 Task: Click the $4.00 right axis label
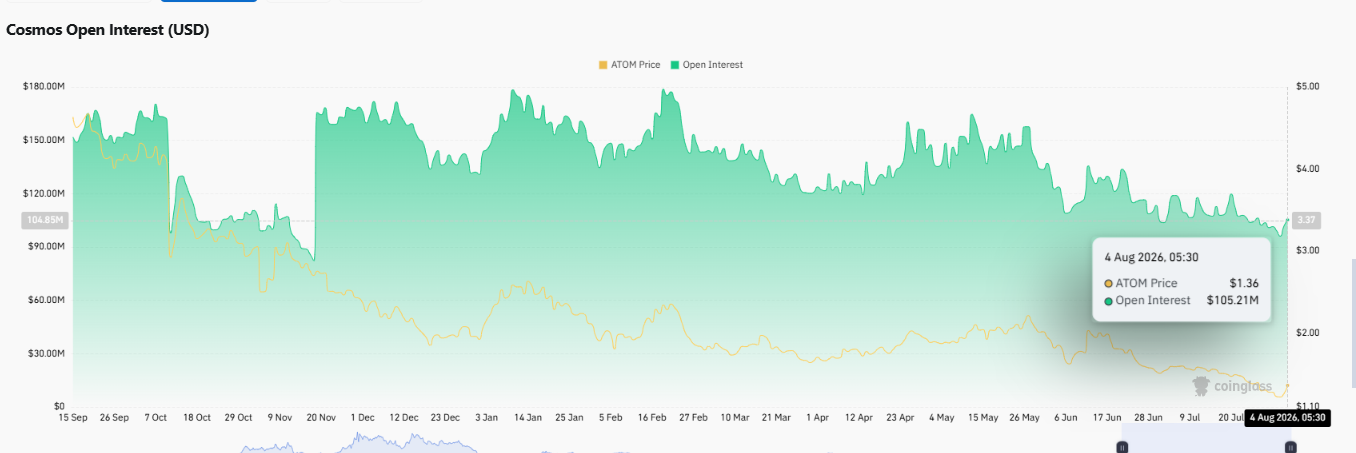point(1307,168)
